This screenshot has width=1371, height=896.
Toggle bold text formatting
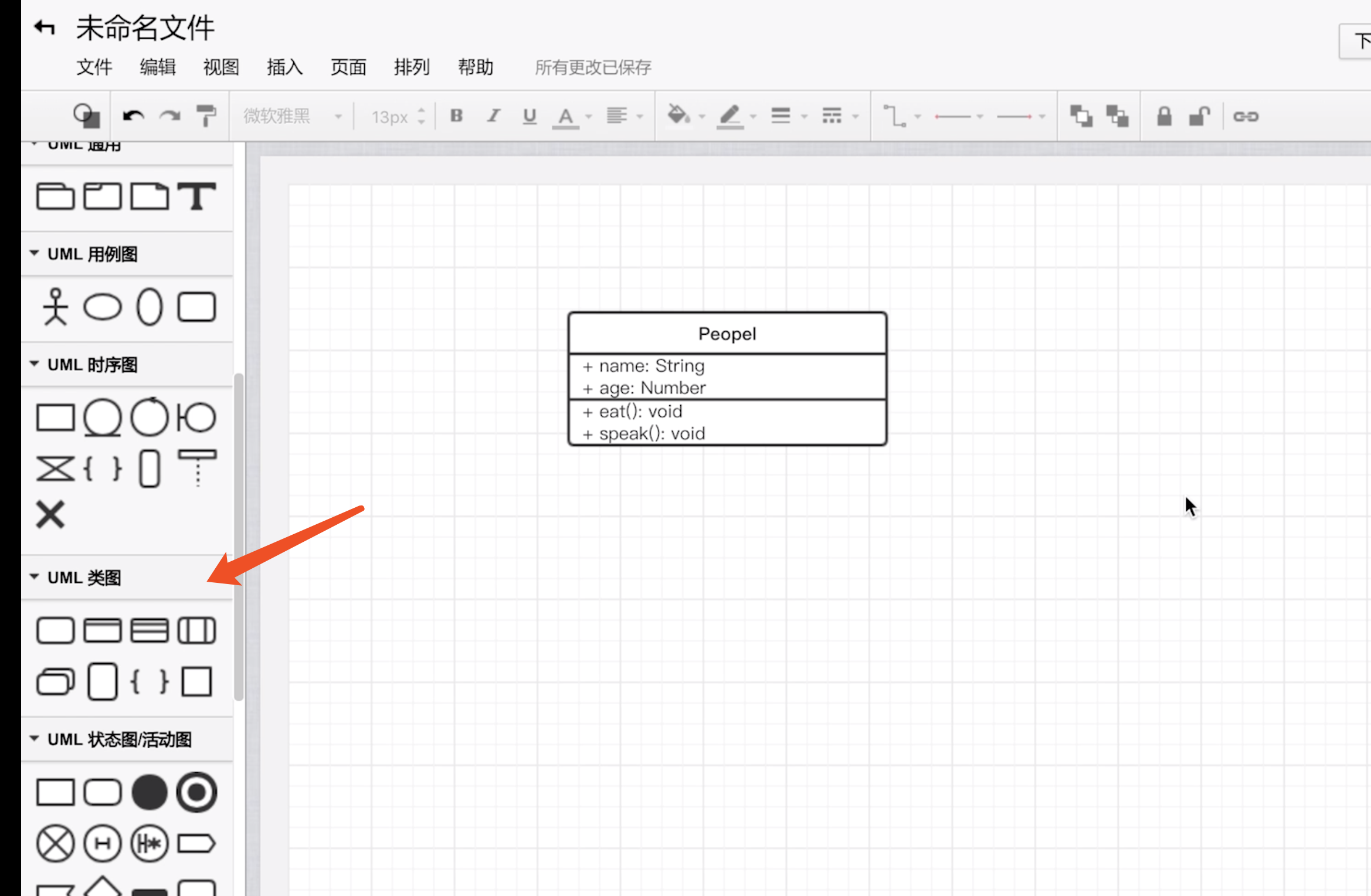pos(456,116)
